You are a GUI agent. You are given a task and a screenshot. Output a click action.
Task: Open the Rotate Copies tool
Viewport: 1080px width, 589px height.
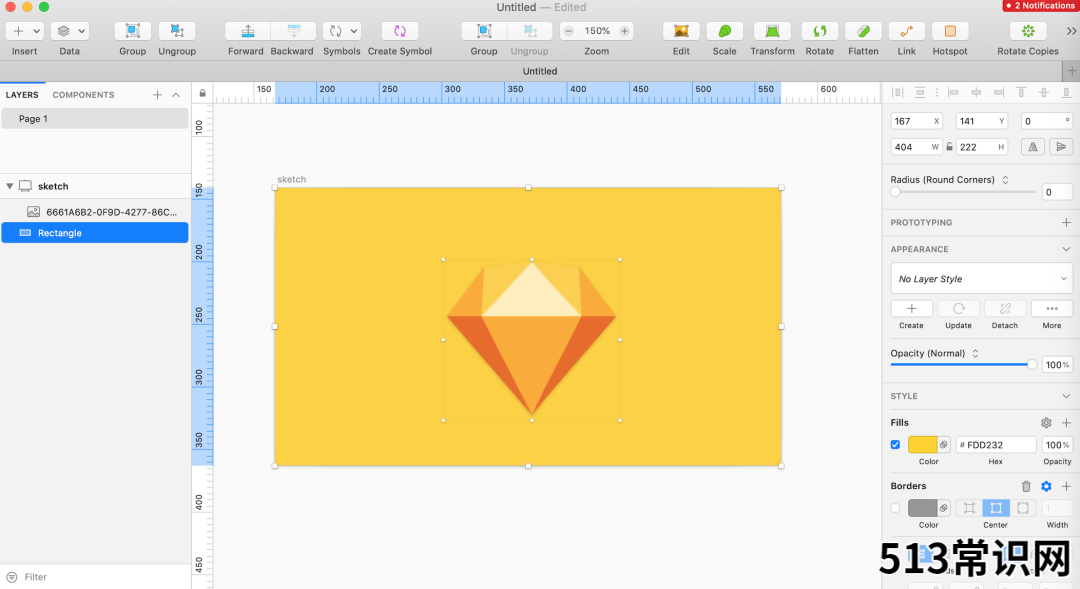click(1028, 31)
